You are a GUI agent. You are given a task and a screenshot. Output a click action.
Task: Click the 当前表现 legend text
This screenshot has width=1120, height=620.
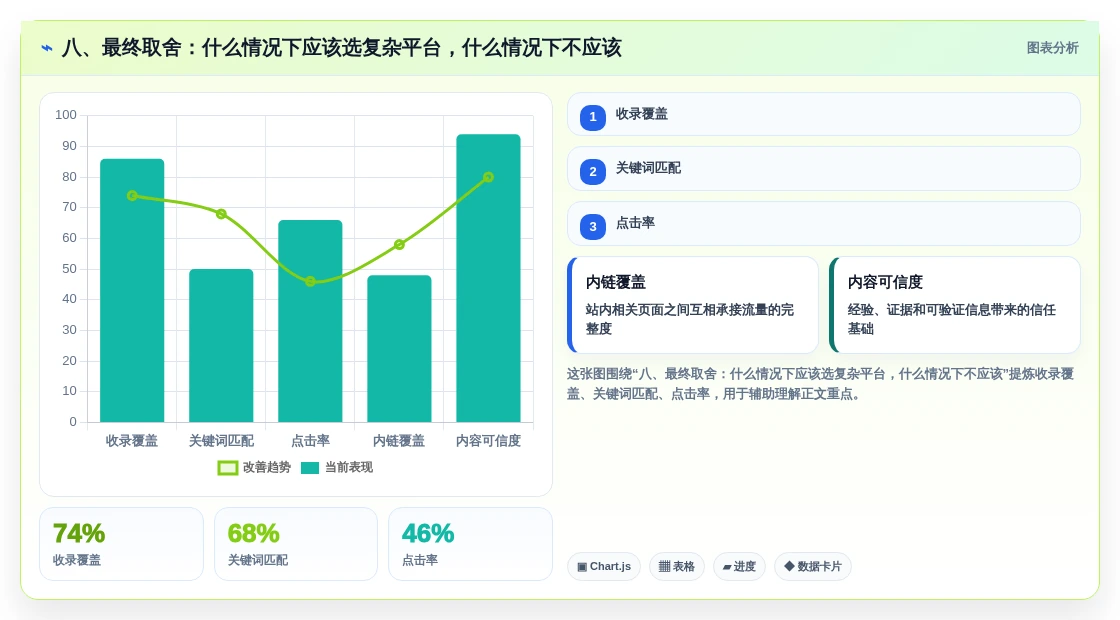click(349, 468)
